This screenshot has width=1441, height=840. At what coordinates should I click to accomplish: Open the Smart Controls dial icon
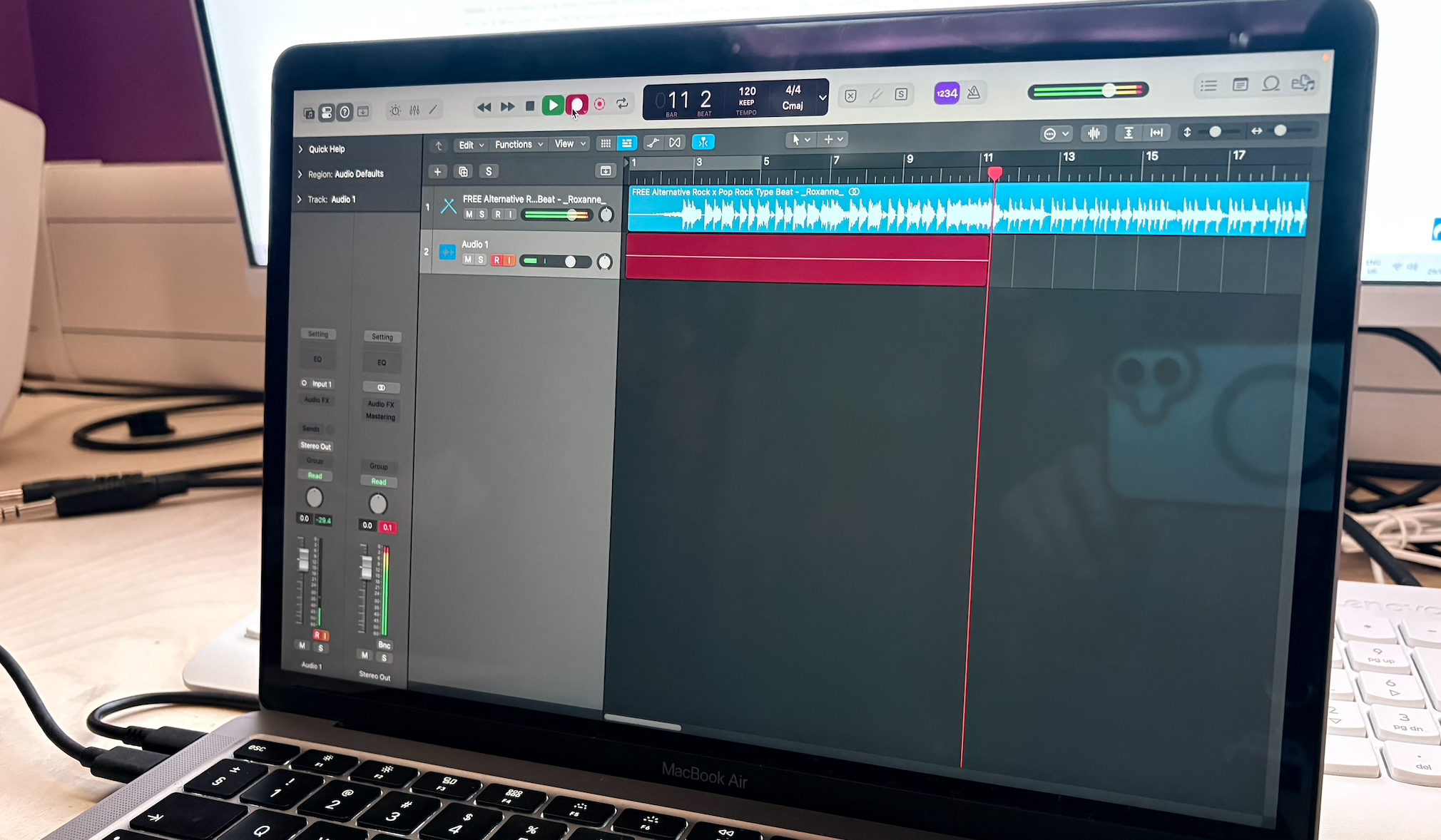coord(395,111)
